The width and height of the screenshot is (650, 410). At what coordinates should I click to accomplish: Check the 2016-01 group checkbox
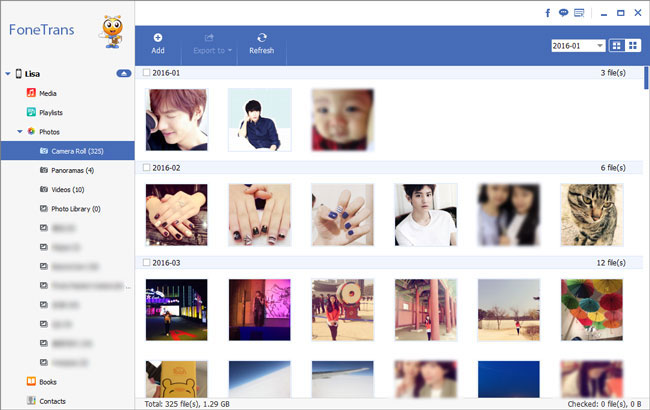point(146,73)
